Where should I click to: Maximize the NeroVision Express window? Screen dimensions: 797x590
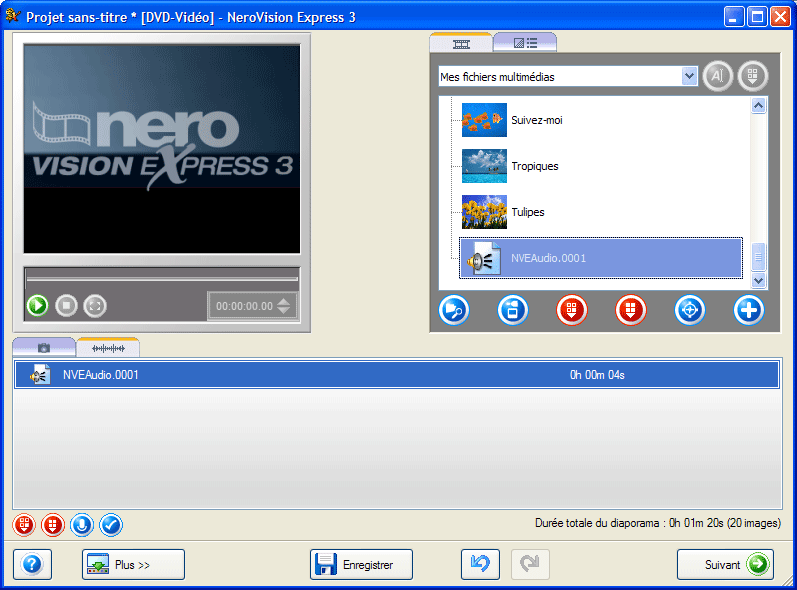point(757,17)
